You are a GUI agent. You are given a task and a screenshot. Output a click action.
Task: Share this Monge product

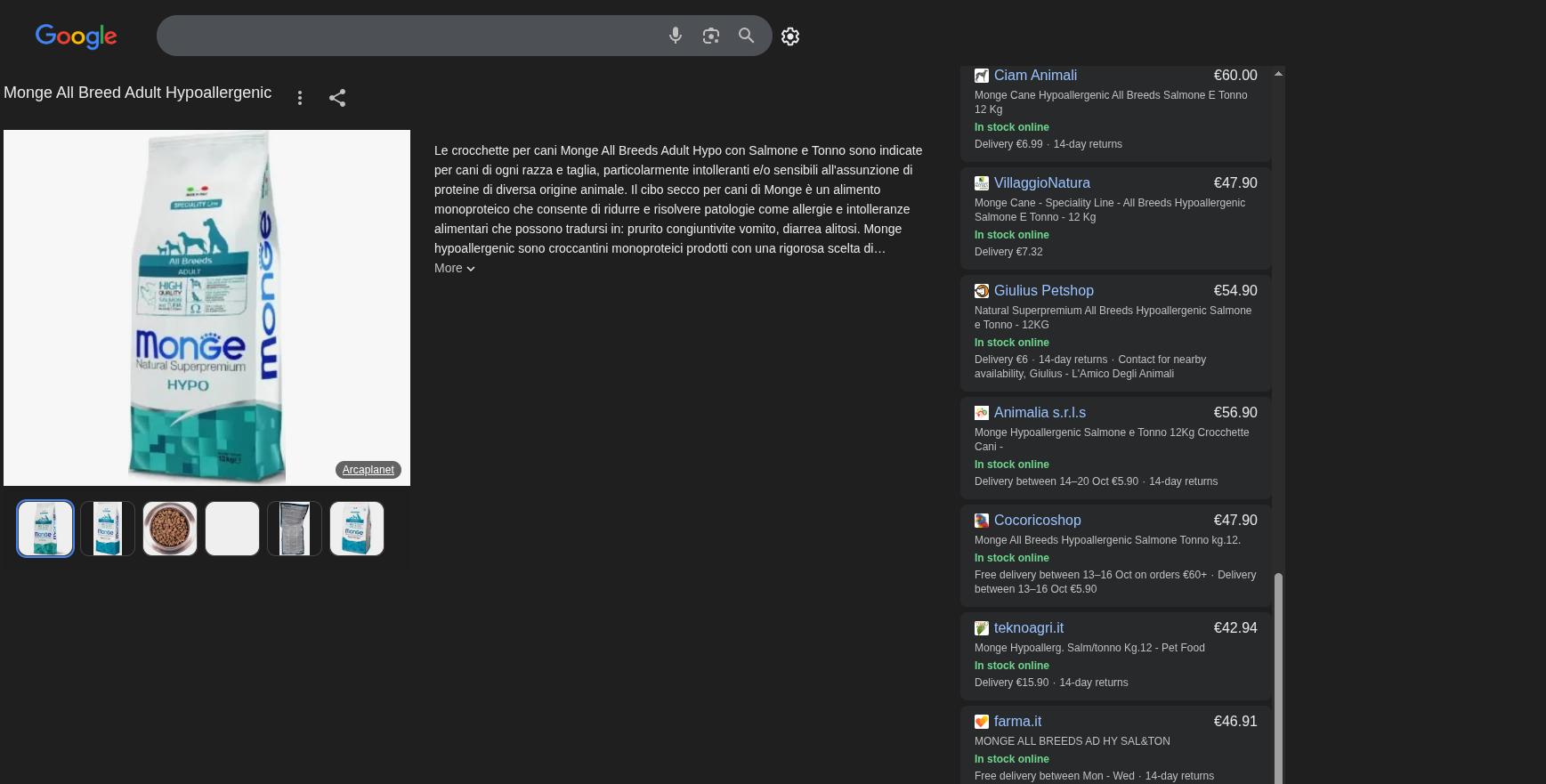pyautogui.click(x=337, y=98)
